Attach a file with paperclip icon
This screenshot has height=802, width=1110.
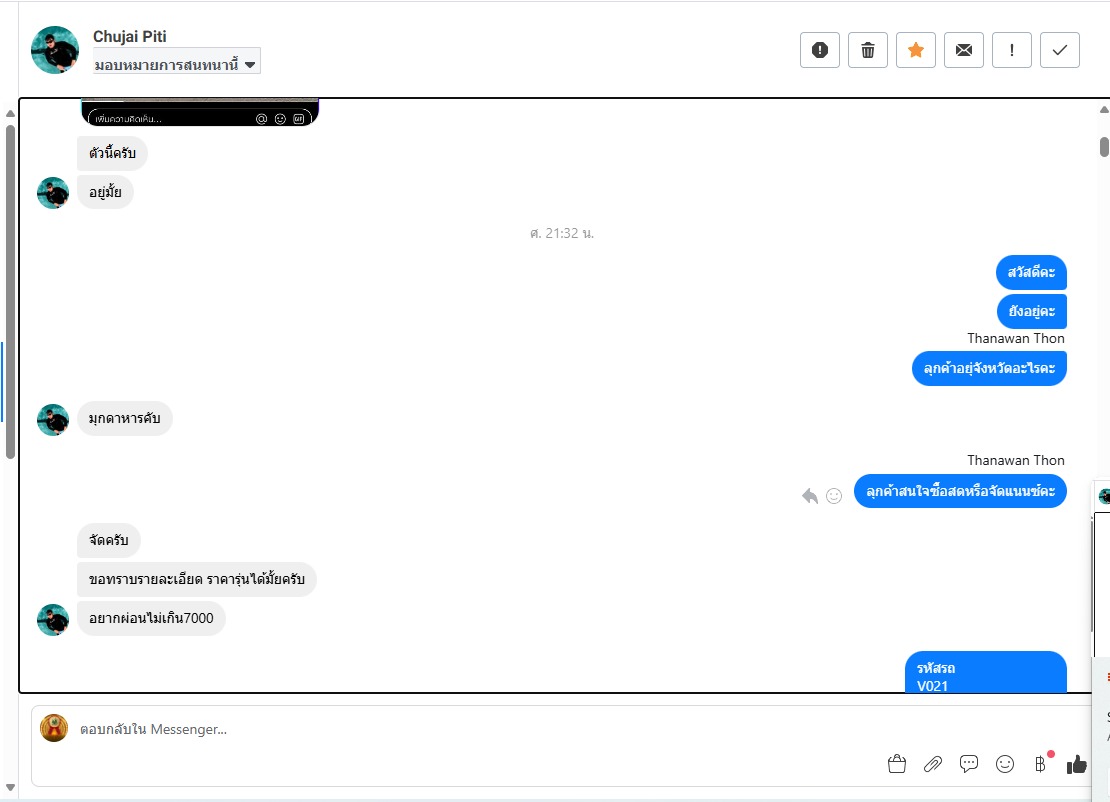933,764
